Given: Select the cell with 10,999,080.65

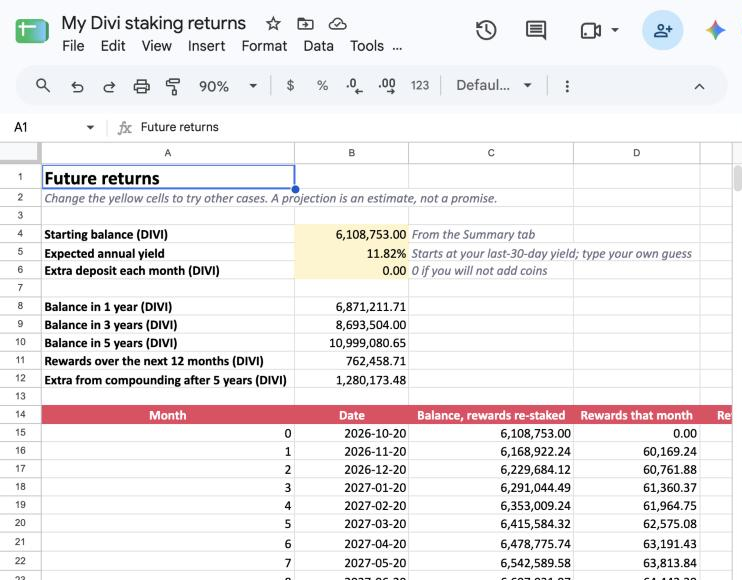Looking at the screenshot, I should (x=351, y=343).
